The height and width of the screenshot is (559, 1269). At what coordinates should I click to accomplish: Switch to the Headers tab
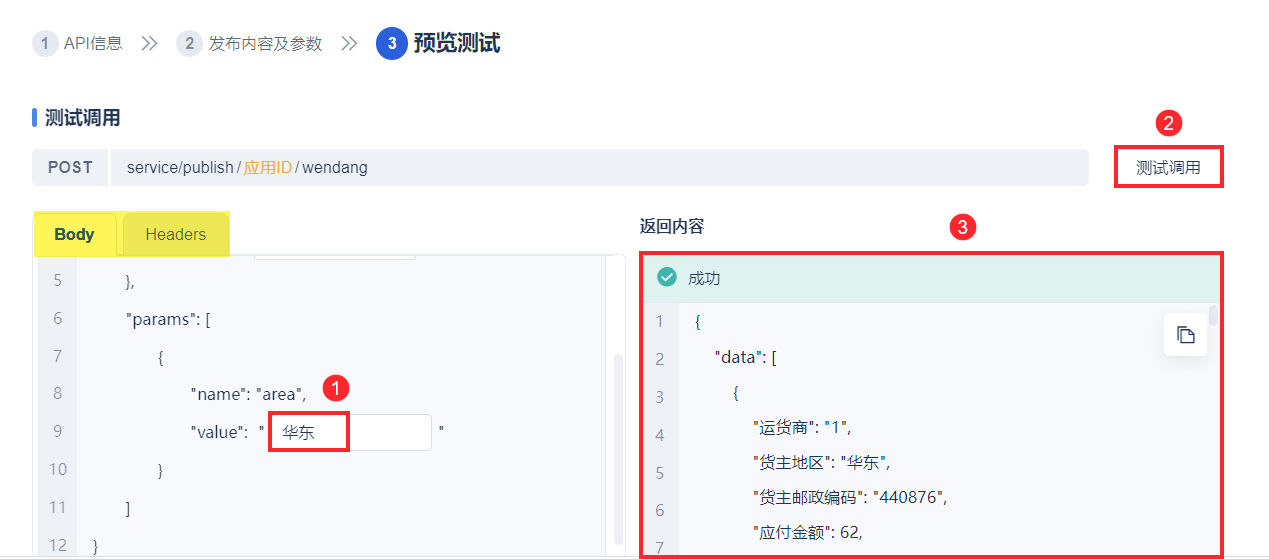176,234
